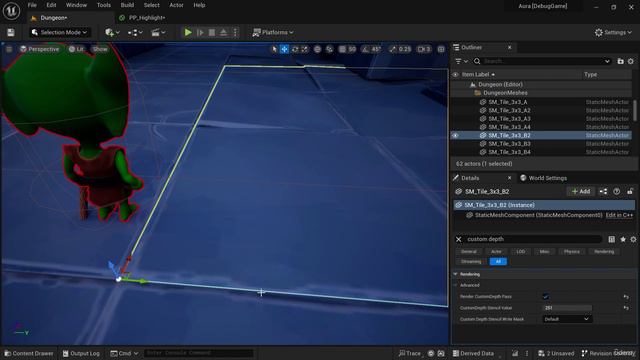Open the Settings dropdown in toolbar
Viewport: 640px width, 360px height.
(x=613, y=32)
